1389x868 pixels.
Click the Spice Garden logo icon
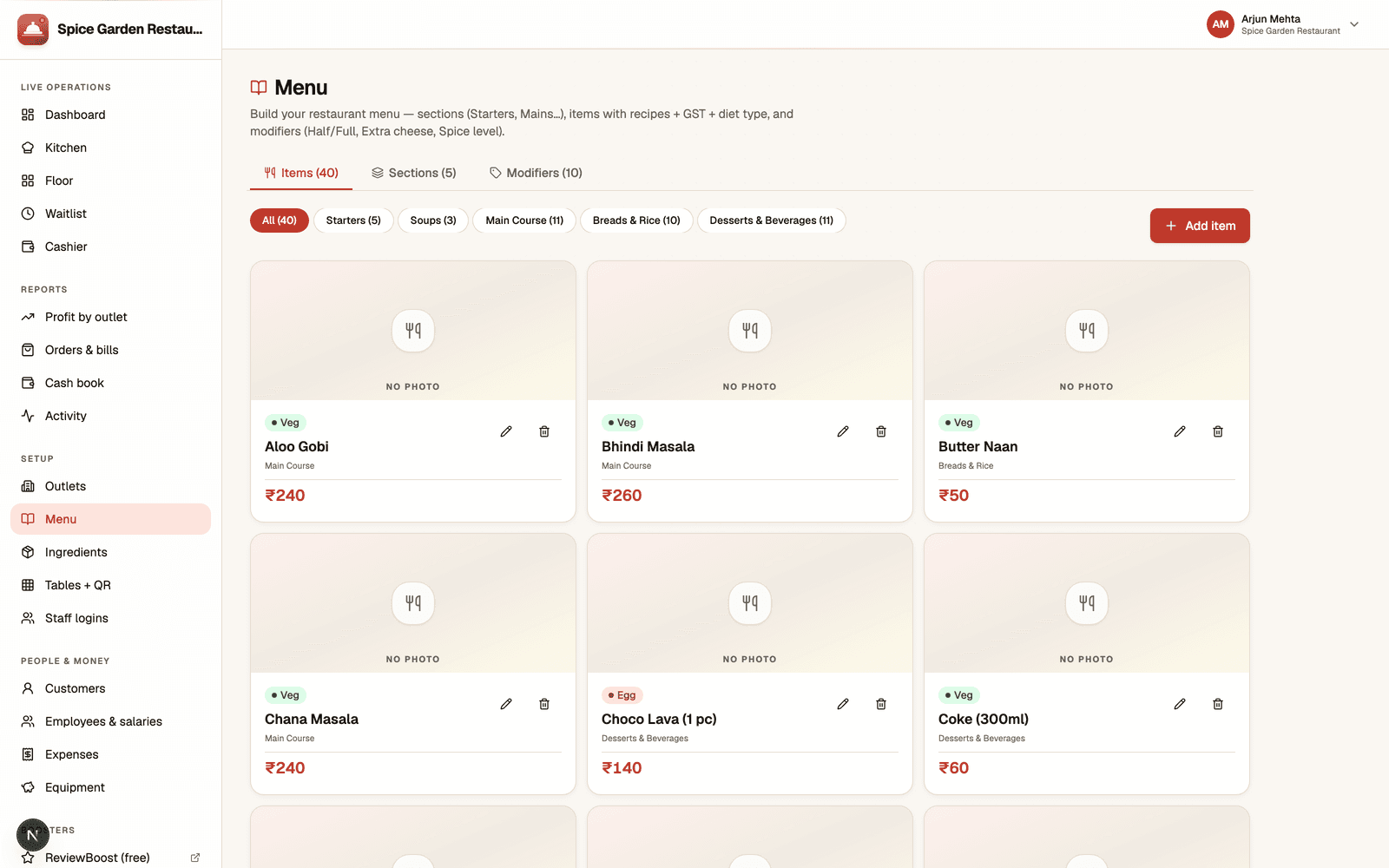pyautogui.click(x=33, y=30)
